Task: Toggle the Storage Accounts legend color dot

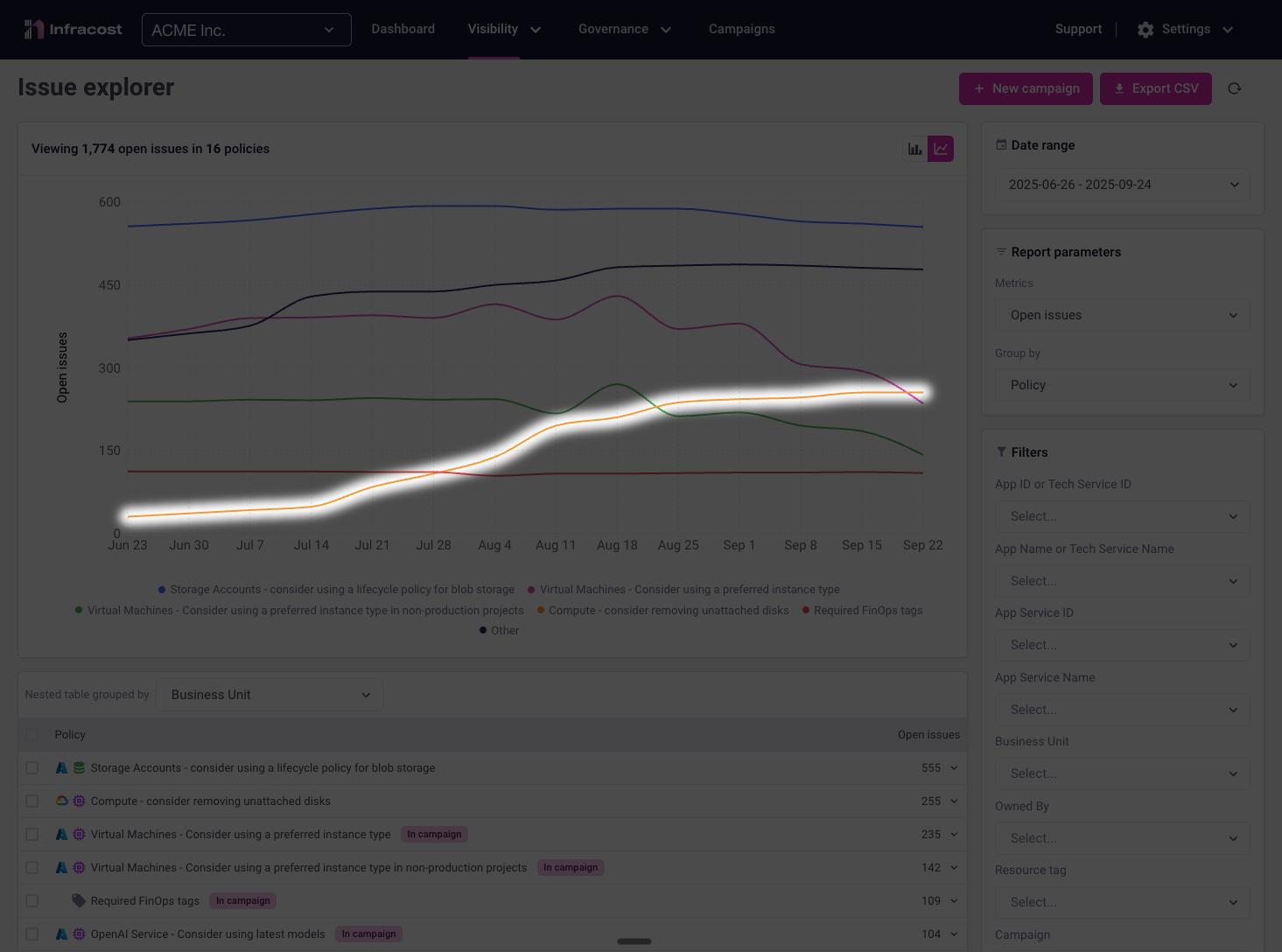Action: (162, 590)
